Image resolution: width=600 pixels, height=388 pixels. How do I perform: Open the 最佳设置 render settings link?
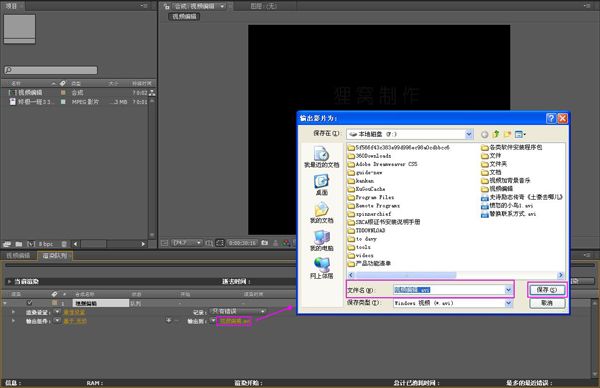click(x=74, y=312)
